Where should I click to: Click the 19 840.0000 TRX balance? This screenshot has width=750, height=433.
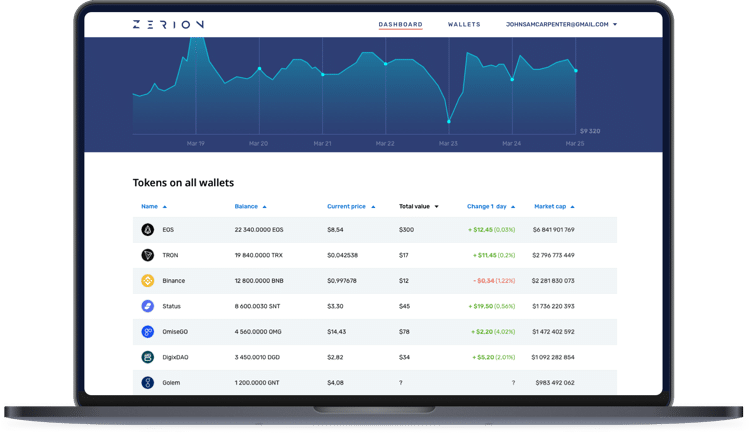click(x=258, y=255)
